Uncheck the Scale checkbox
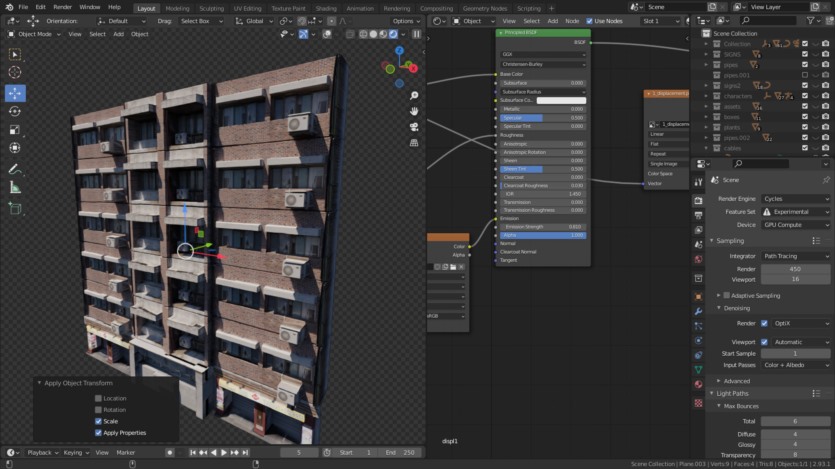Screen dimensions: 835x469 98,421
